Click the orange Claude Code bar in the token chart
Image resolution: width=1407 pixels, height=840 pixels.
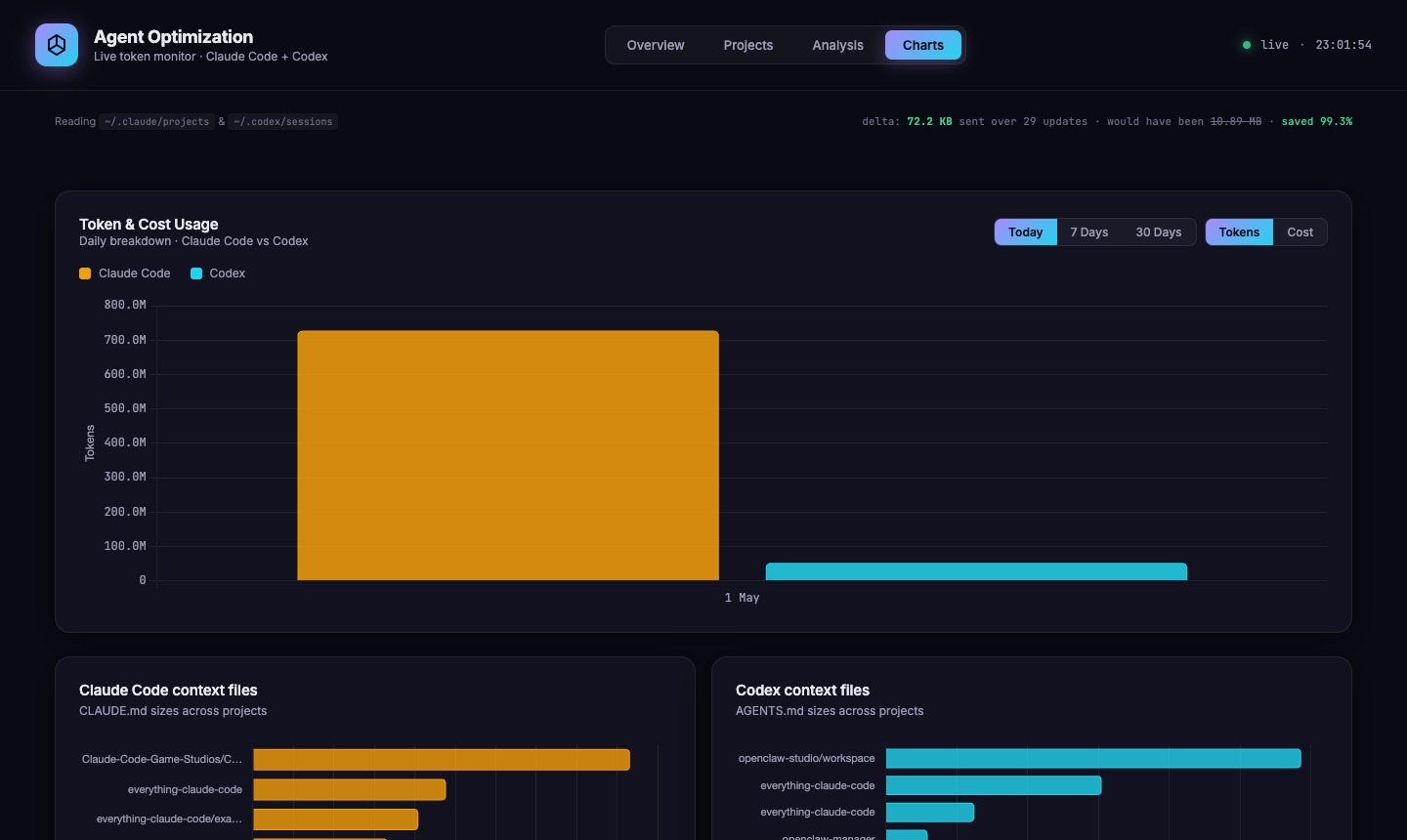pos(508,455)
